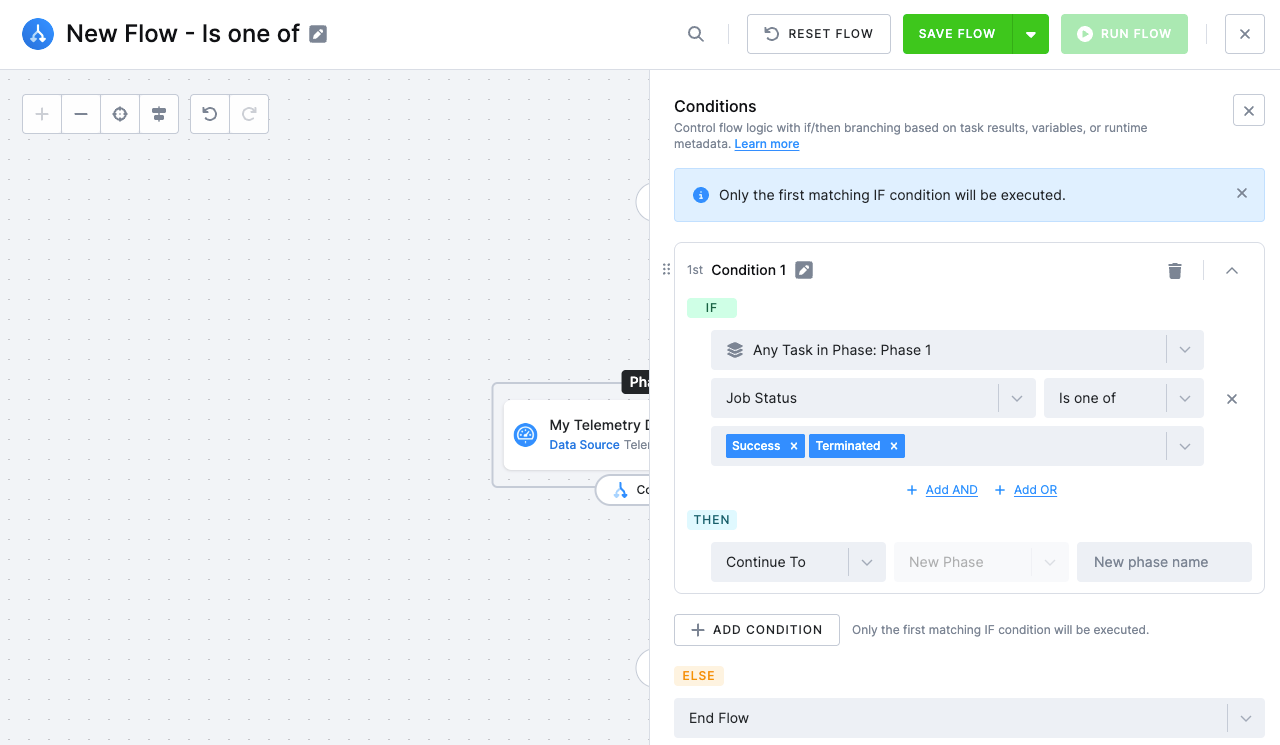The width and height of the screenshot is (1280, 745).
Task: Click the auto-align layout icon
Action: pos(159,114)
